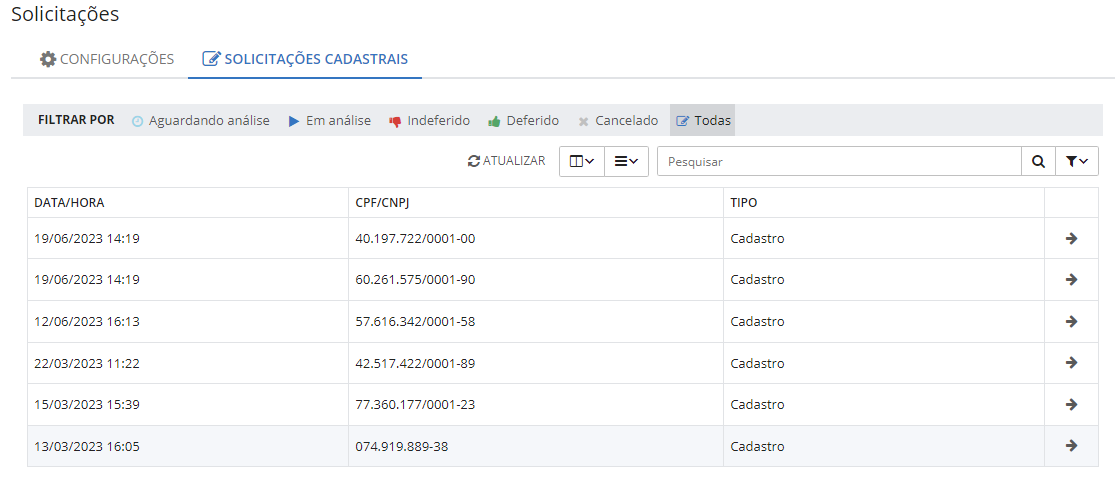Click date 12/06/2023 16:13

[86, 322]
